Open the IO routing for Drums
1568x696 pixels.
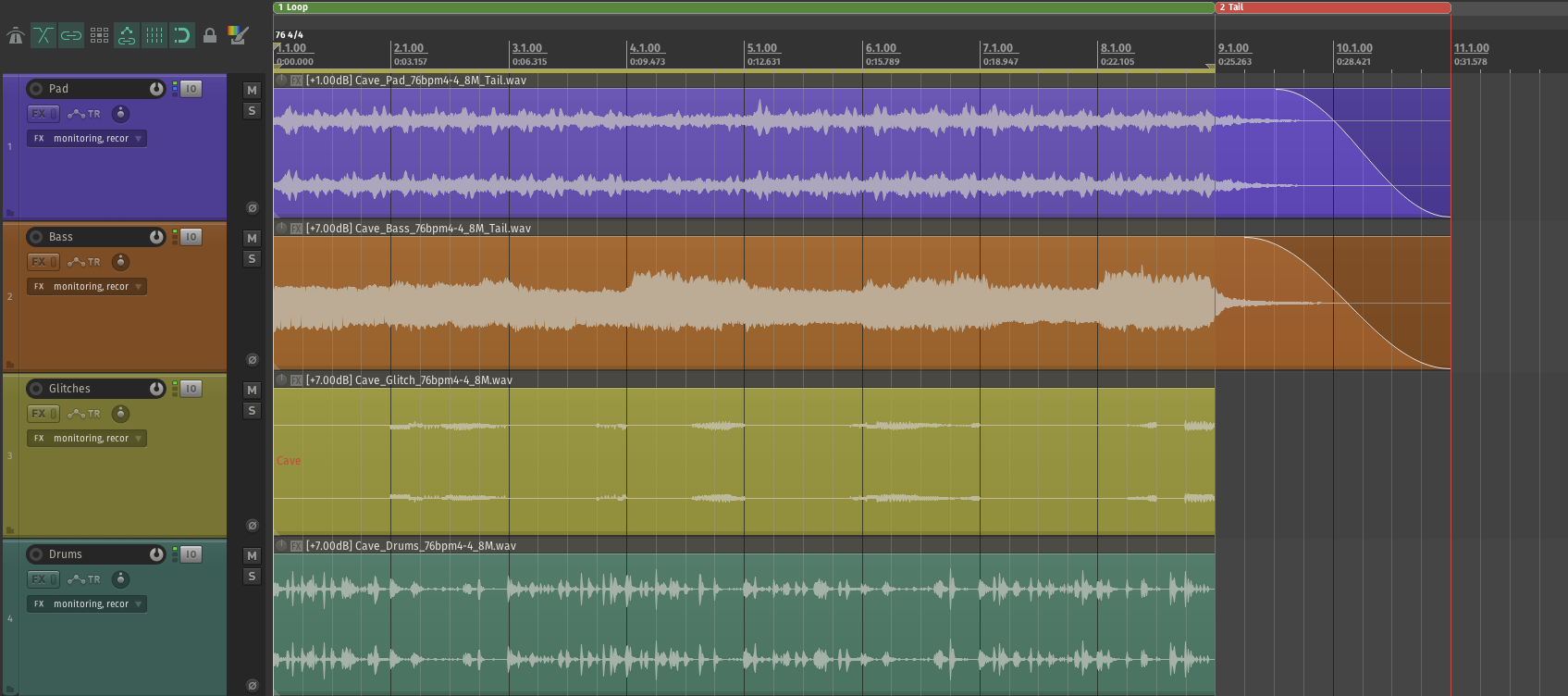(x=191, y=554)
